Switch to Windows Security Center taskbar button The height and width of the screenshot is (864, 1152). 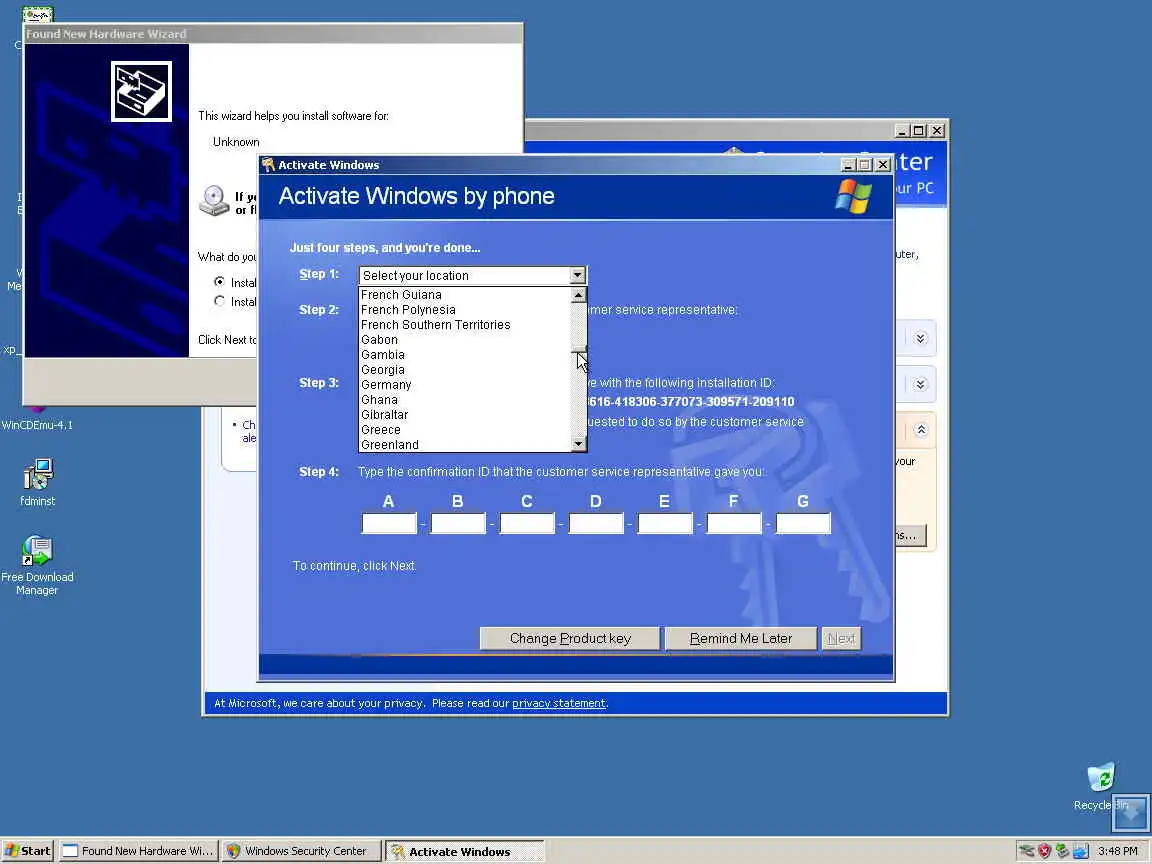(x=302, y=851)
